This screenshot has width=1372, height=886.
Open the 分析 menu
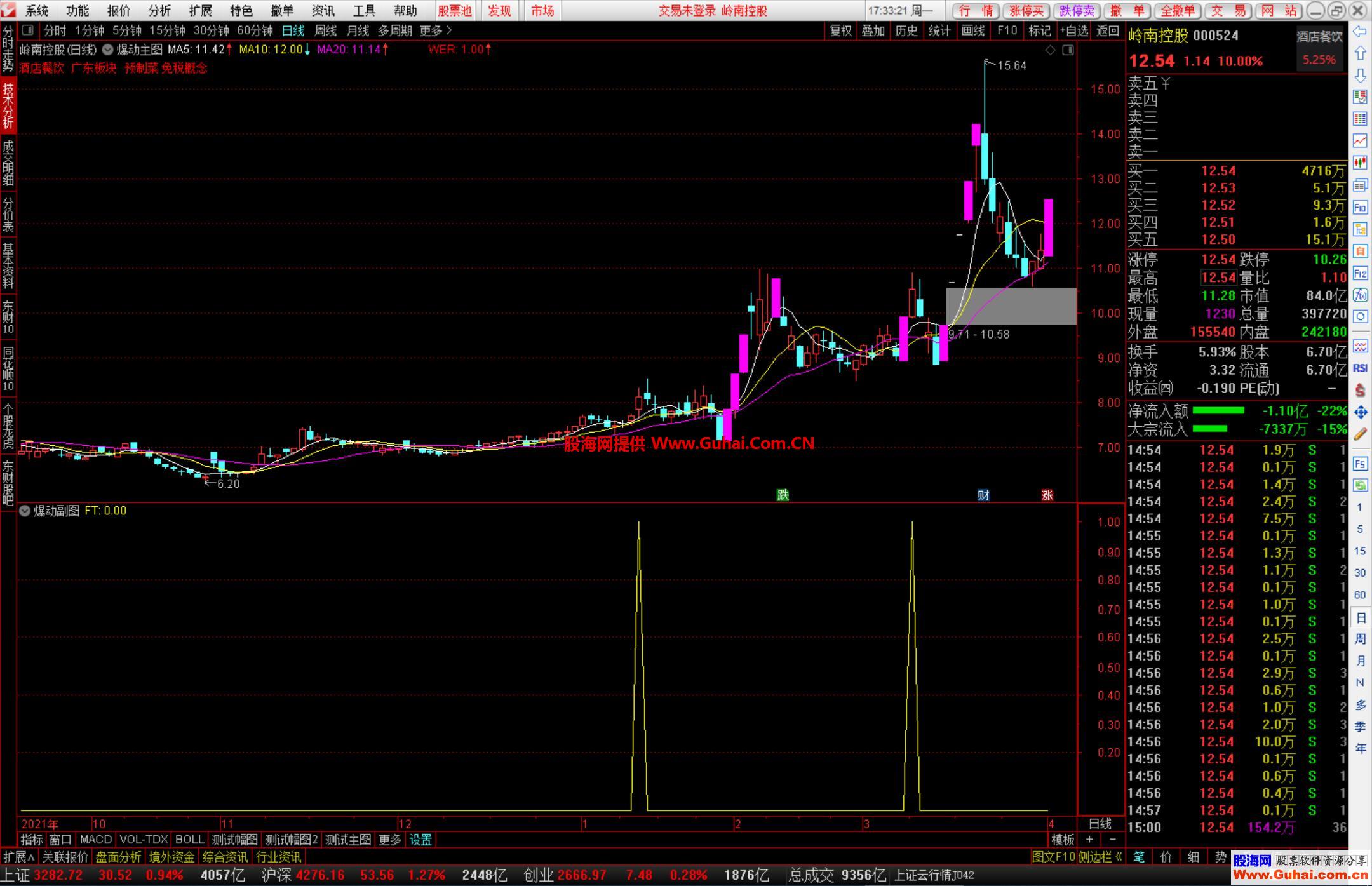coord(159,11)
